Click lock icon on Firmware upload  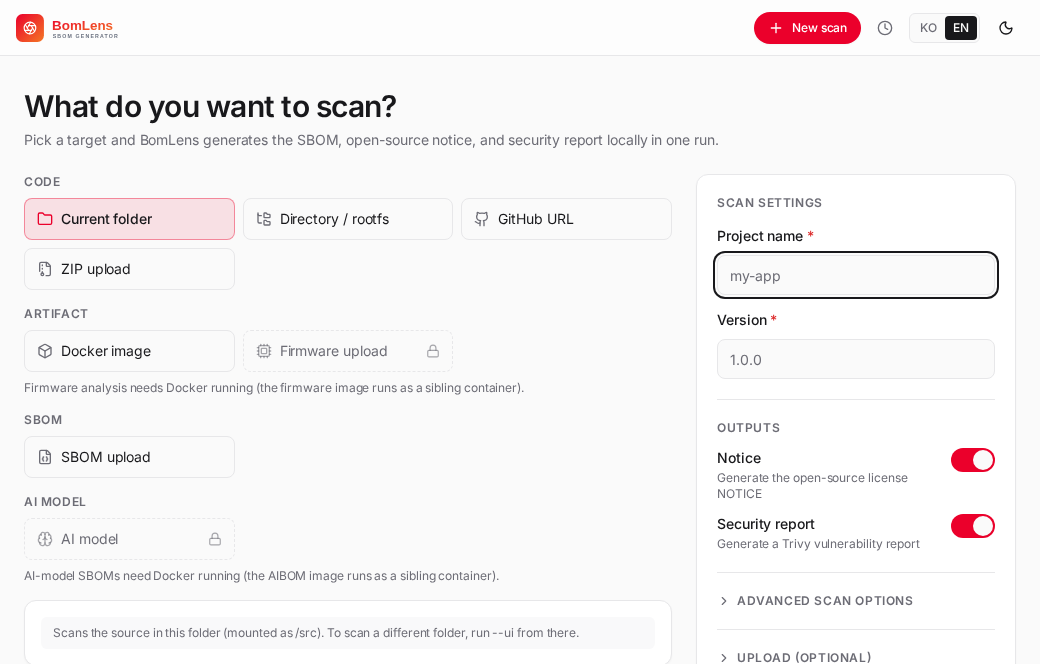click(x=433, y=351)
